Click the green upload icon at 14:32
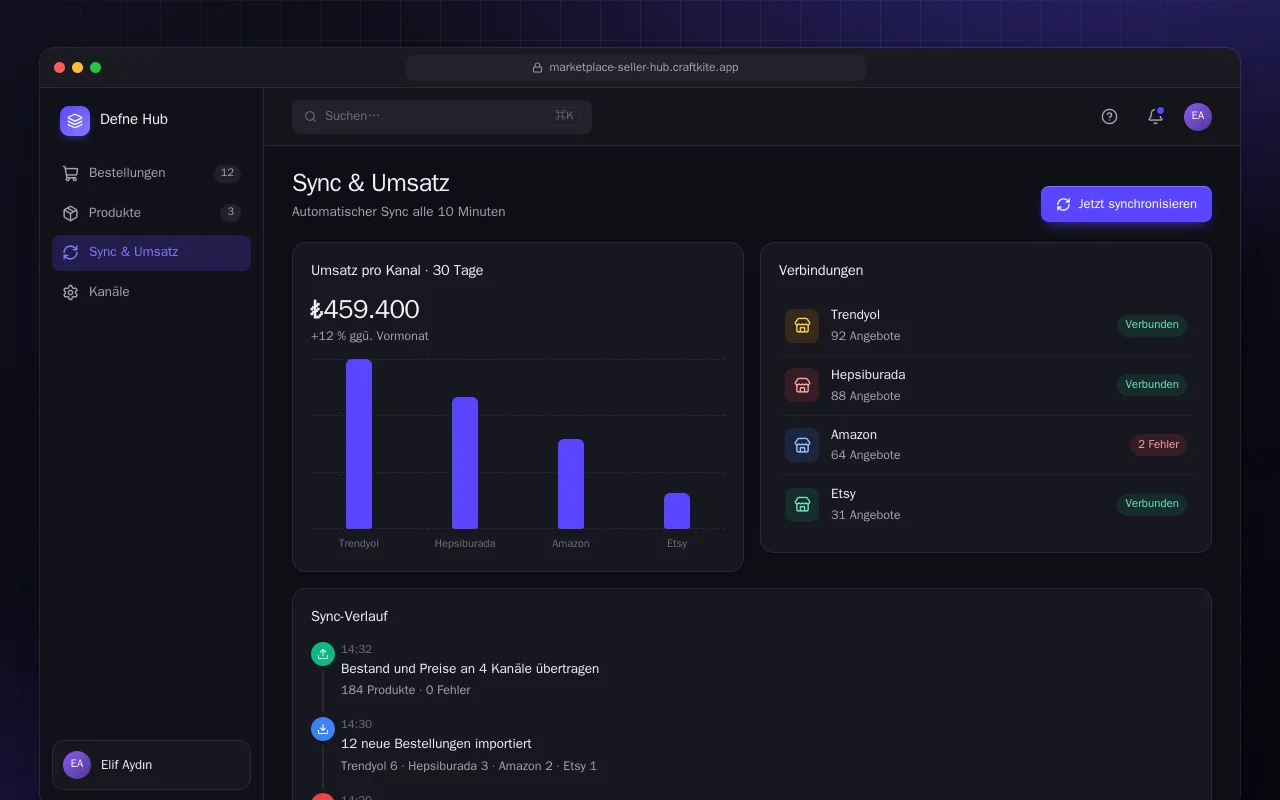1280x800 pixels. (323, 654)
